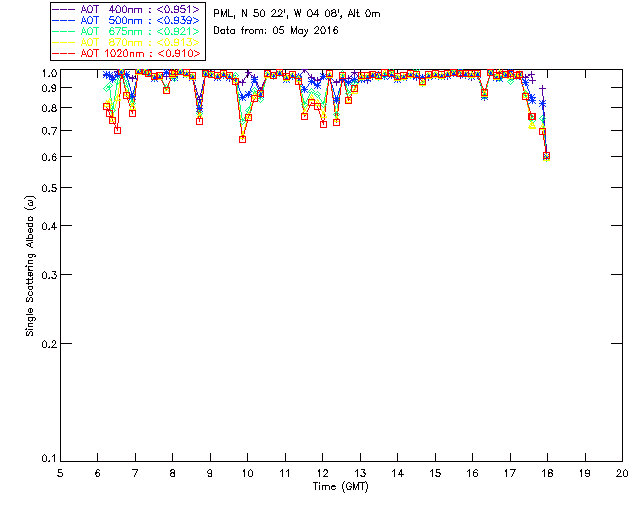Screen dimensions: 640x512
Task: Click the x-axis tick label 5
Action: click(60, 473)
